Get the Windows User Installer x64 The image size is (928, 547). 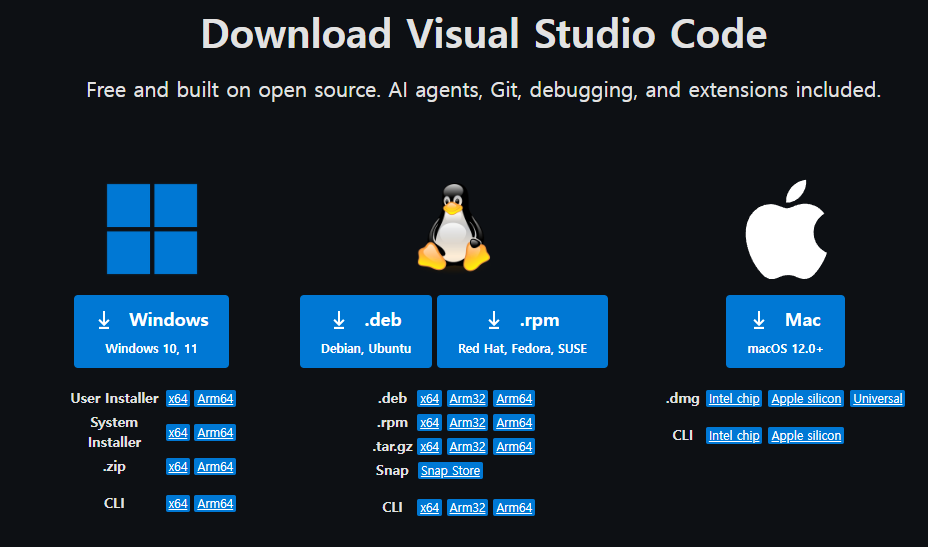178,398
